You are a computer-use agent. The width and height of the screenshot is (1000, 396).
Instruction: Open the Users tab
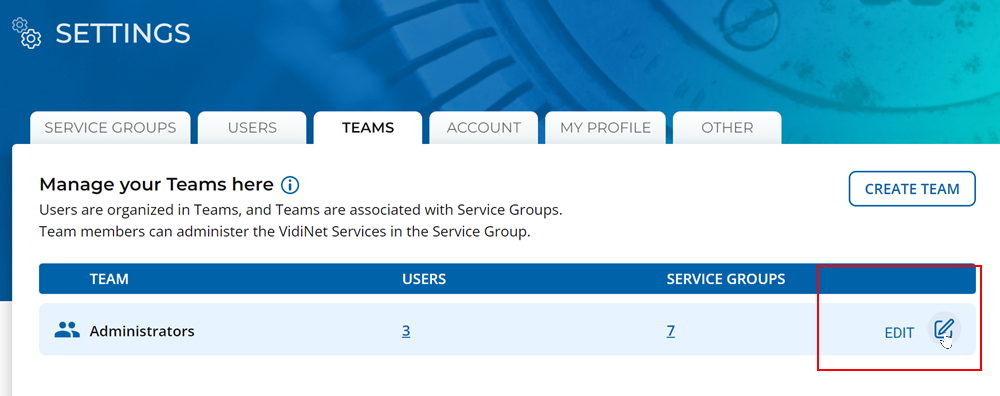pos(252,128)
